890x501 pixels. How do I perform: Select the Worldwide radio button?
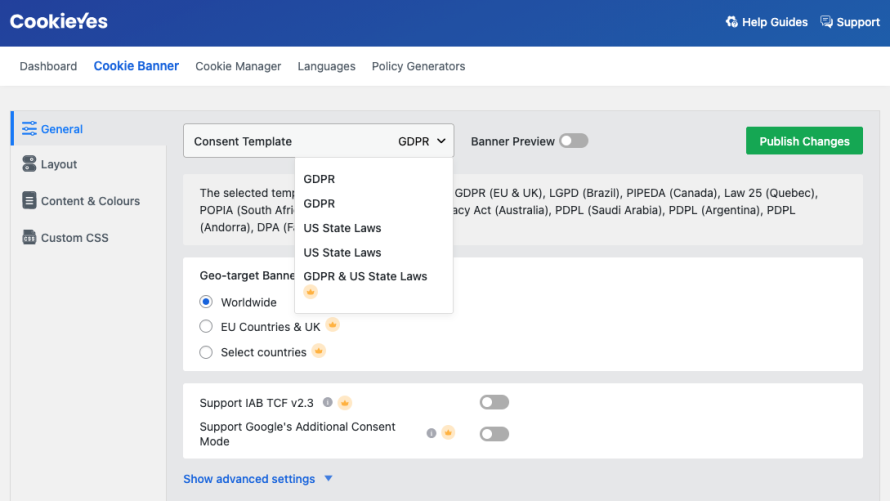tap(206, 302)
